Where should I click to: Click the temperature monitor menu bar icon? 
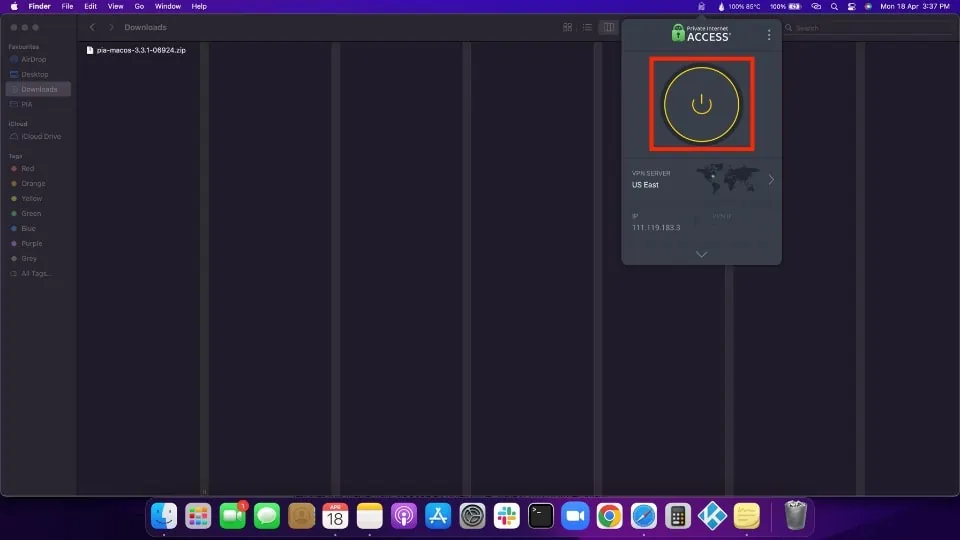[x=739, y=6]
